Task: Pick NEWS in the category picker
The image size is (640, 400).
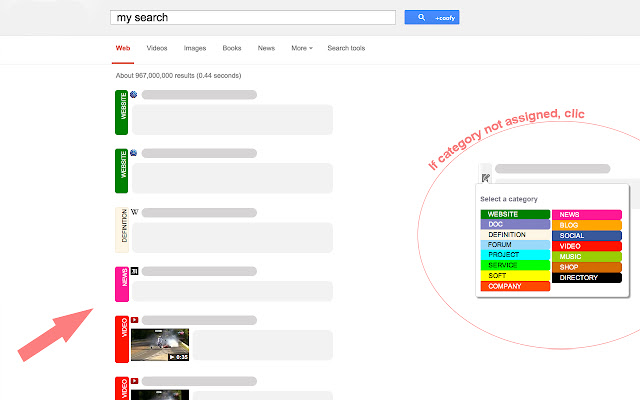Action: (587, 215)
